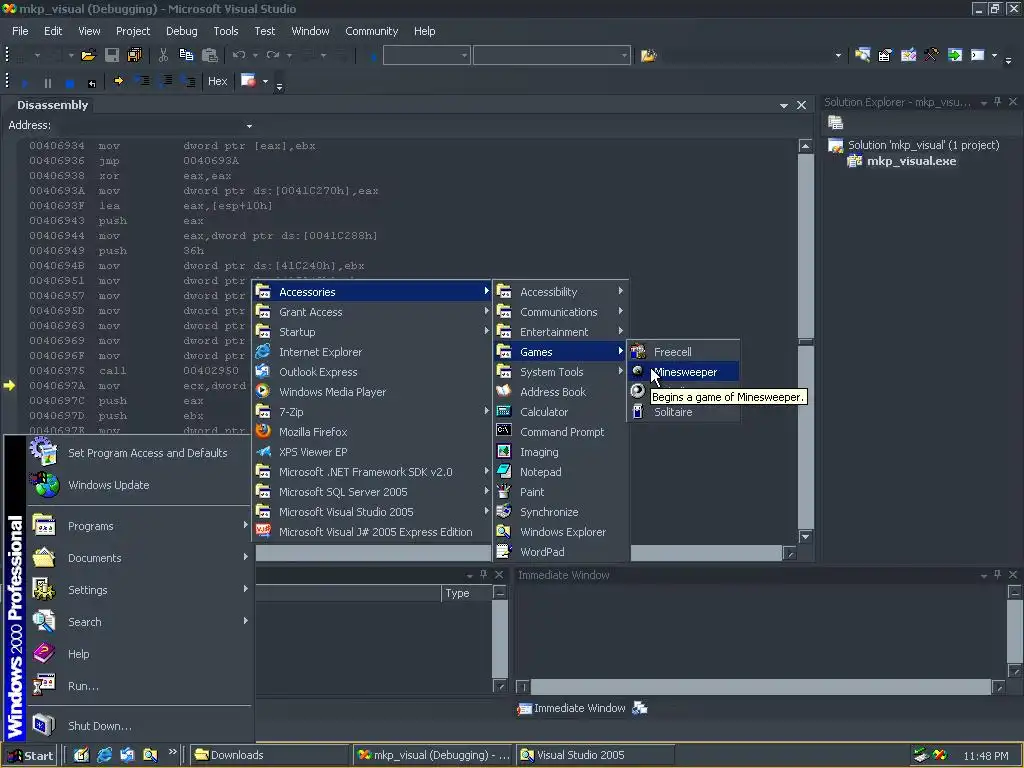The image size is (1024, 768).
Task: Toggle Hex display button
Action: coord(217,81)
